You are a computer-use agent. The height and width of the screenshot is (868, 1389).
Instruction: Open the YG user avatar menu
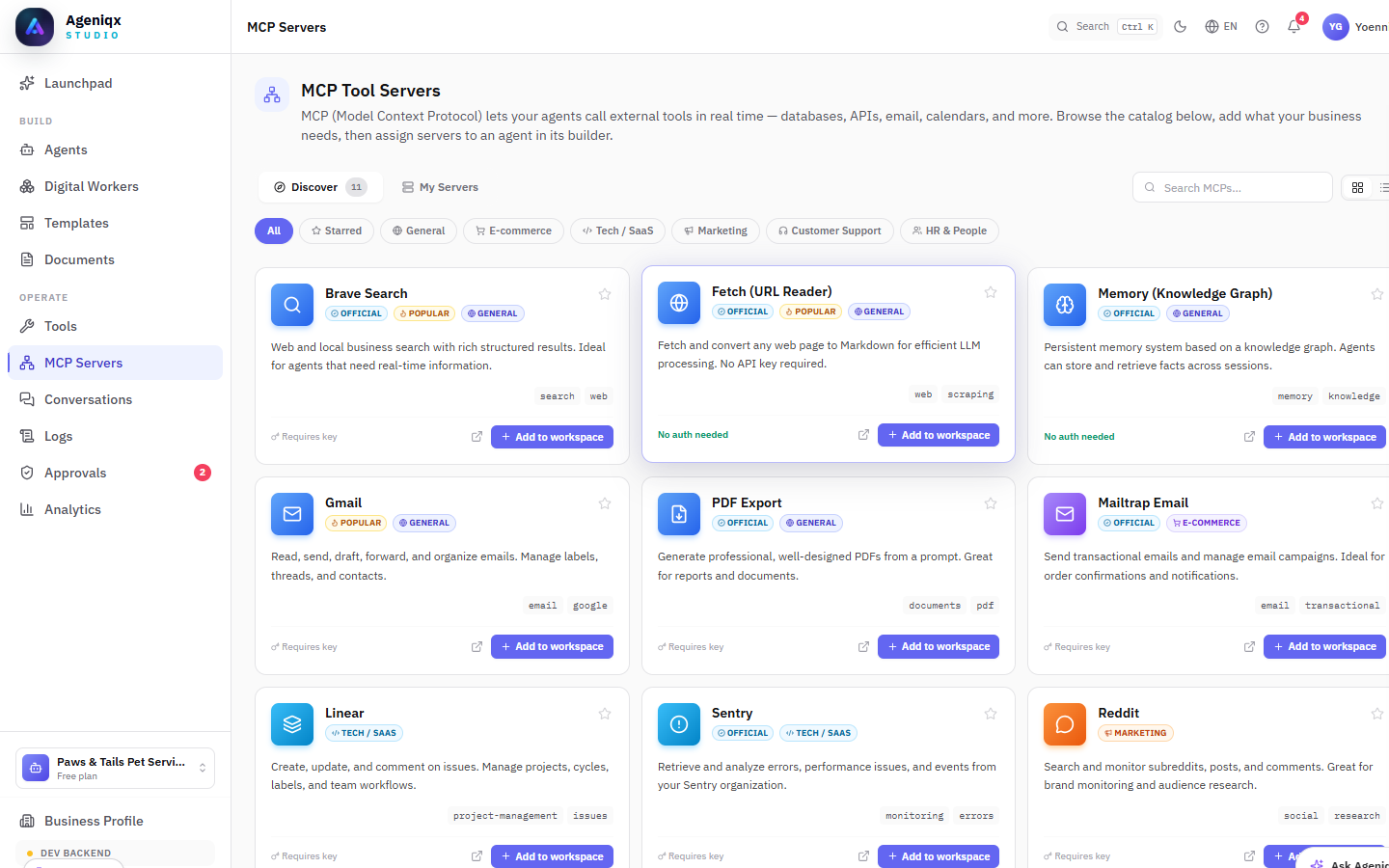(x=1335, y=27)
